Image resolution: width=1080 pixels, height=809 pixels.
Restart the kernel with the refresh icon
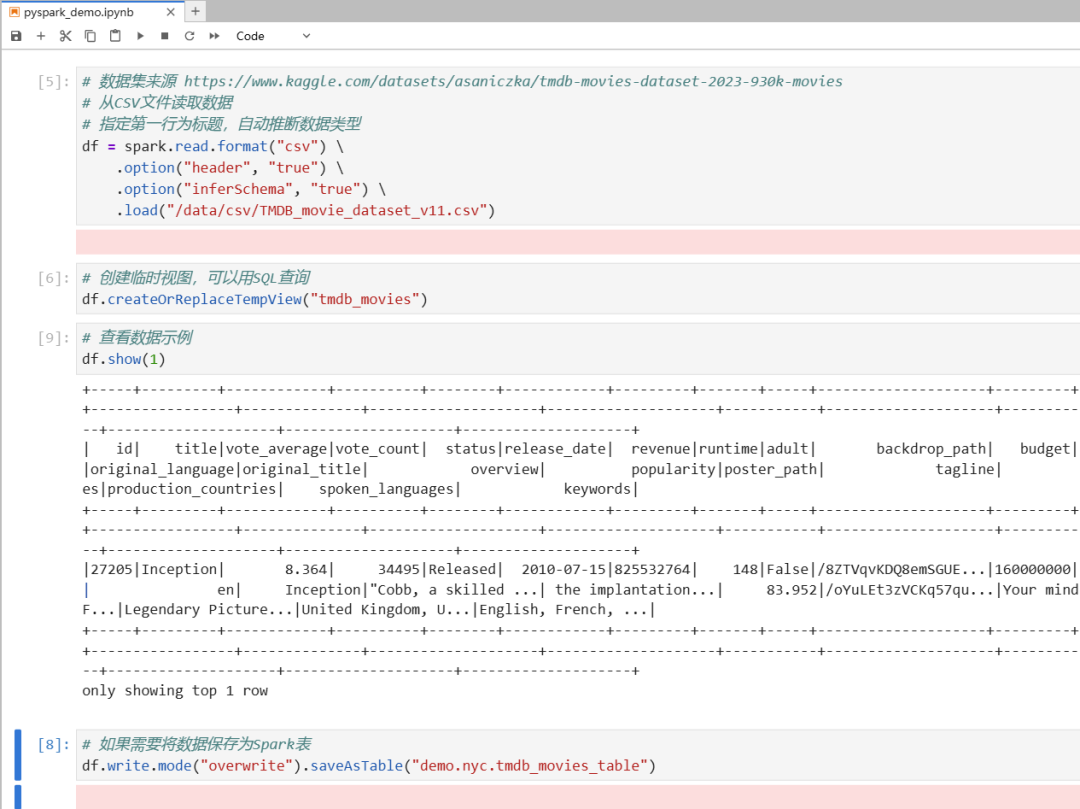[x=189, y=36]
